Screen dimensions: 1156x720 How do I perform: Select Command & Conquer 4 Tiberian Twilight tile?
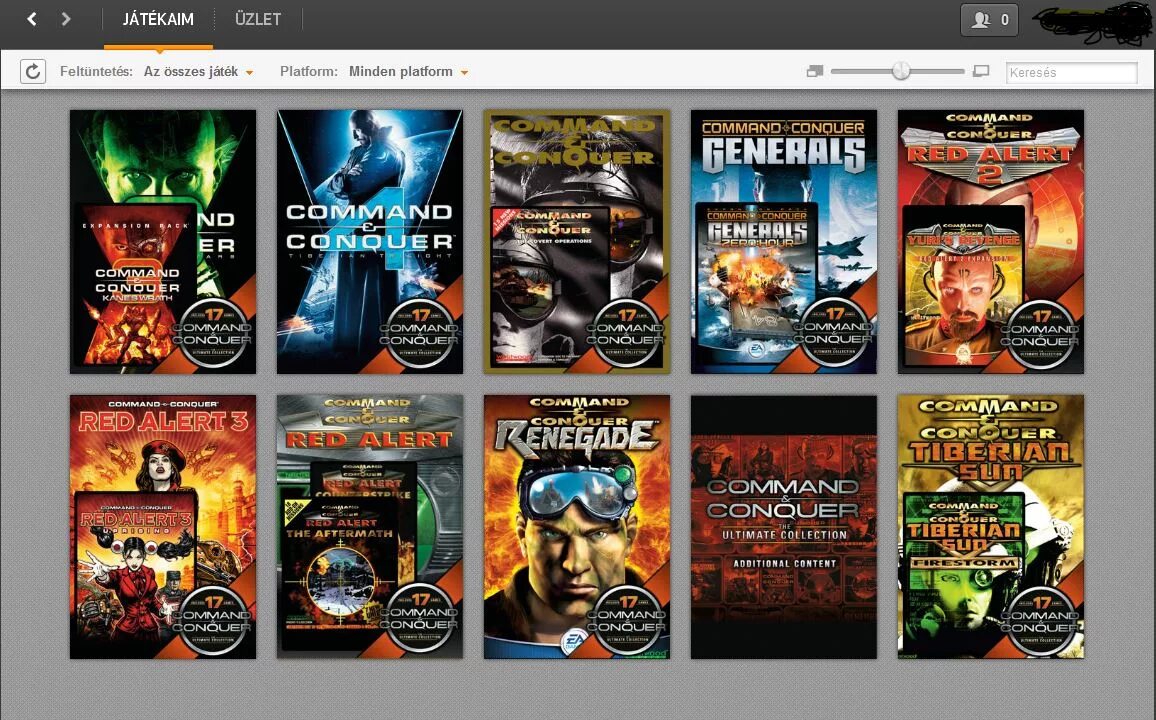coord(370,242)
